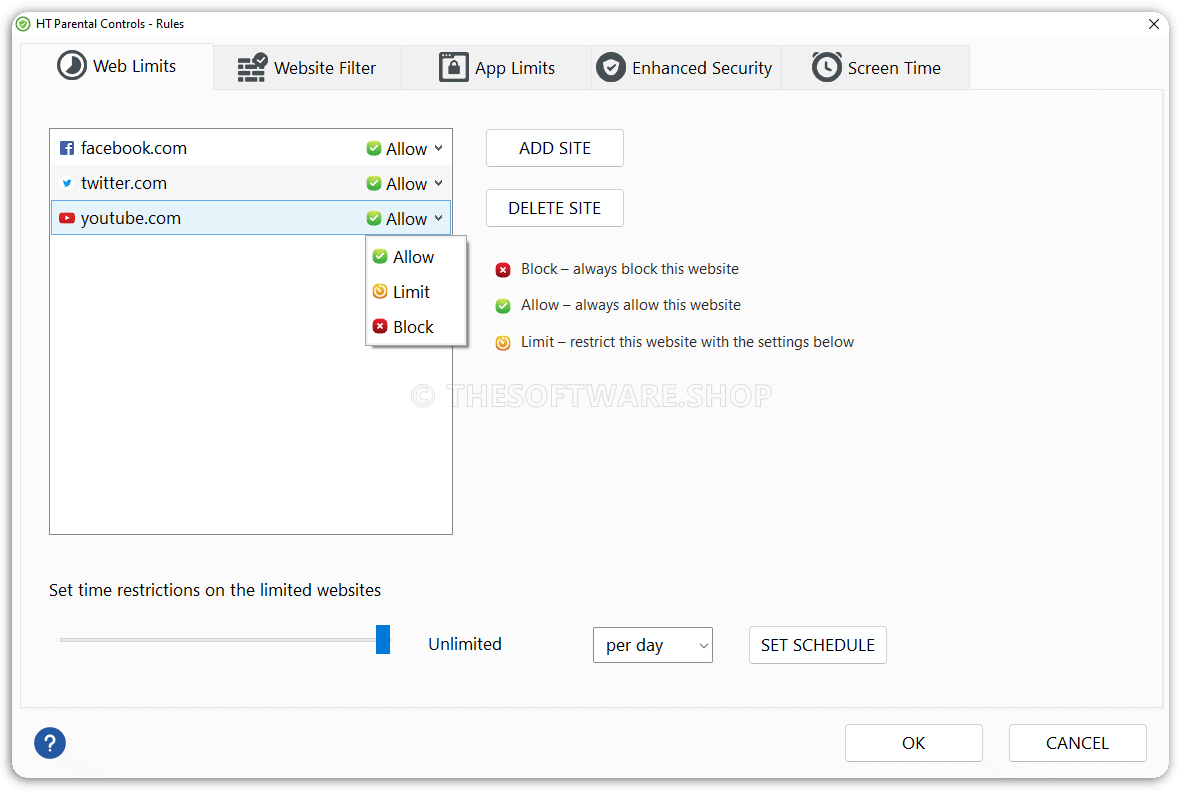Click the red Block legend icon
Screen dimensions: 1181x790
(503, 270)
